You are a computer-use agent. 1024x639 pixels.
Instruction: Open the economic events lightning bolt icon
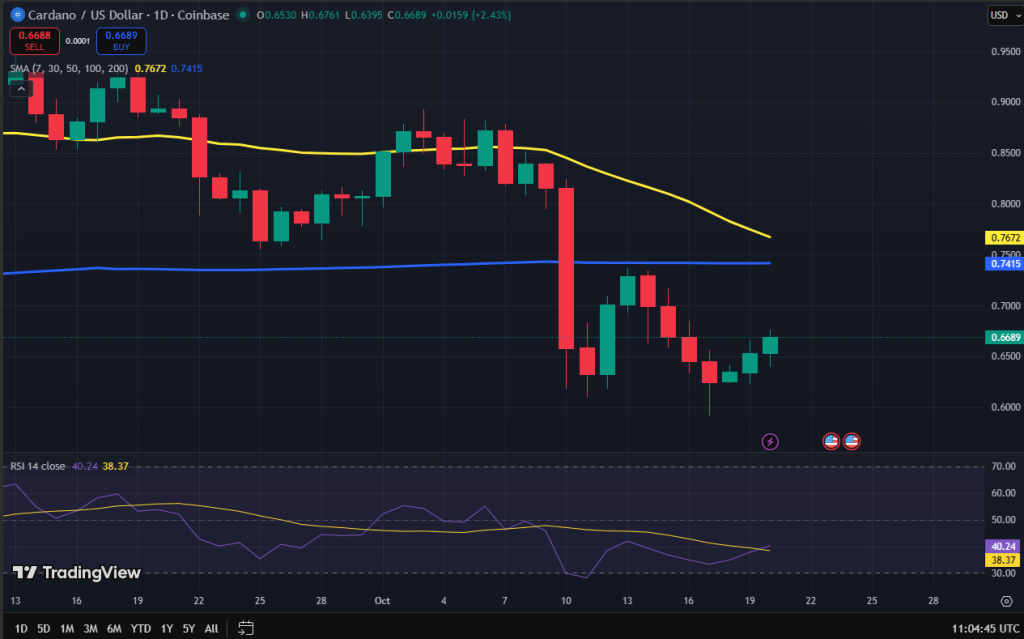pos(770,440)
